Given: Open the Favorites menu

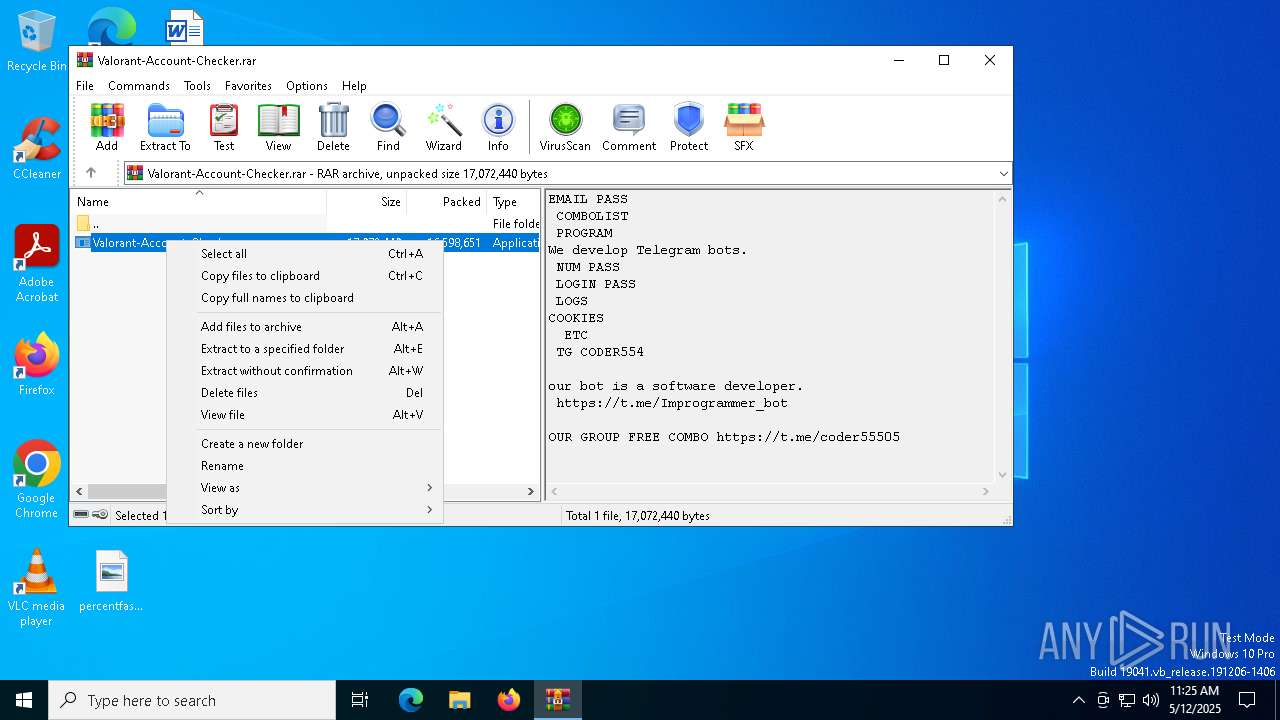Looking at the screenshot, I should pos(248,86).
